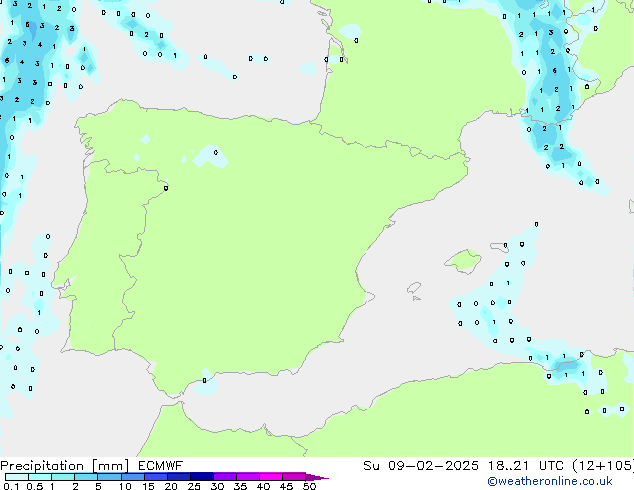Select the 20–25 mm dark blue swatch
This screenshot has width=634, height=490.
coord(178,477)
